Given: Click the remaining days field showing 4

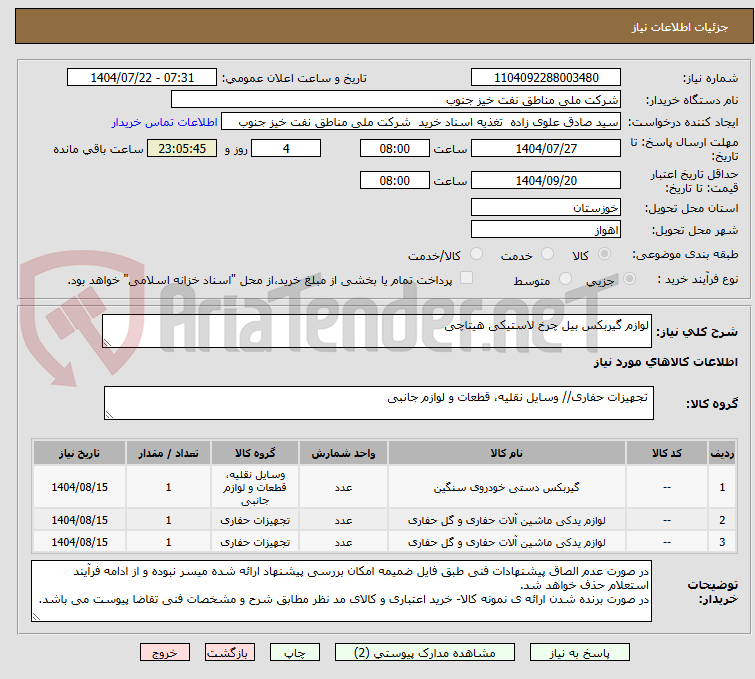Looking at the screenshot, I should (286, 148).
